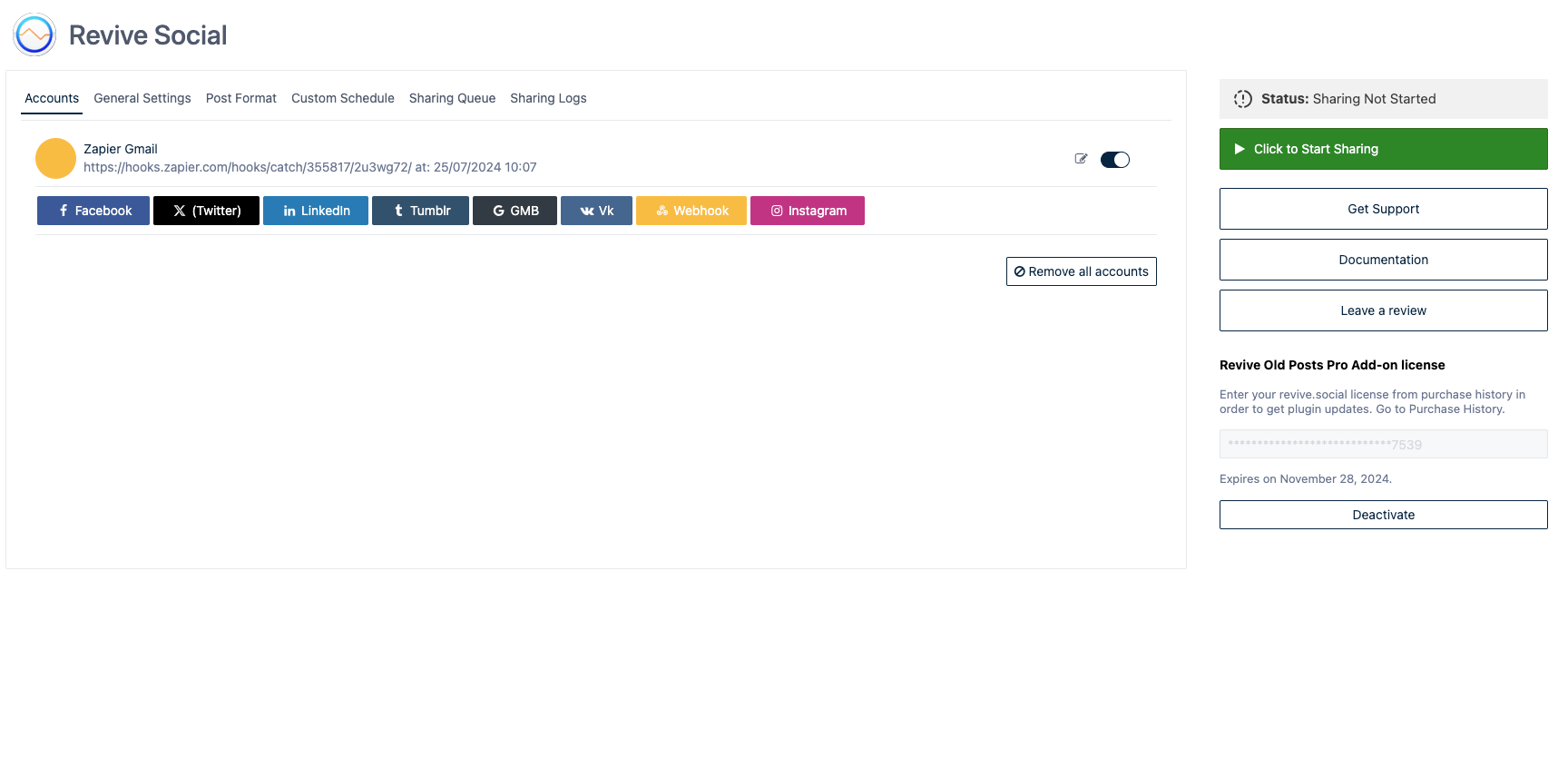This screenshot has height=768, width=1568.
Task: Click the license key input field
Action: 1383,444
